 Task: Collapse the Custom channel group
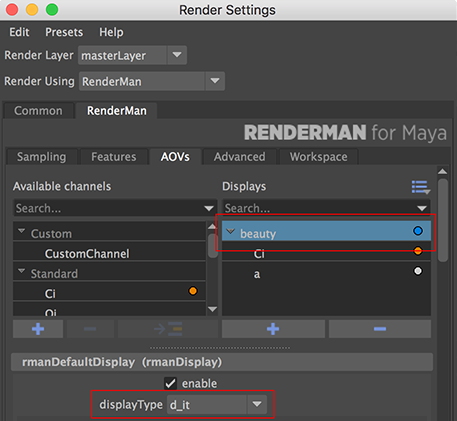pos(22,231)
